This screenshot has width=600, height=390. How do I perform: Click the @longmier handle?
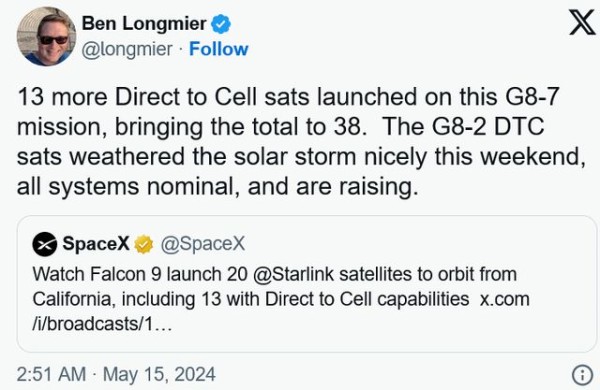point(127,50)
